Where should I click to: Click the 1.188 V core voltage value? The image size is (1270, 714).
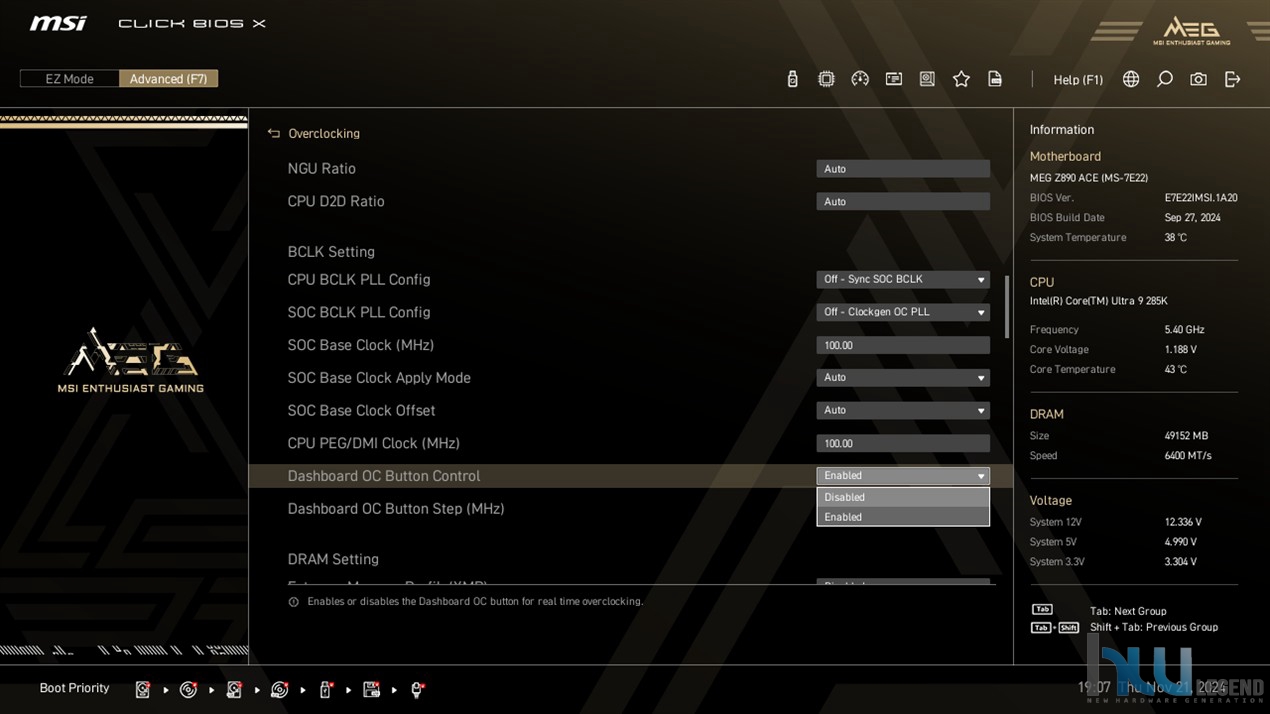pyautogui.click(x=1181, y=350)
